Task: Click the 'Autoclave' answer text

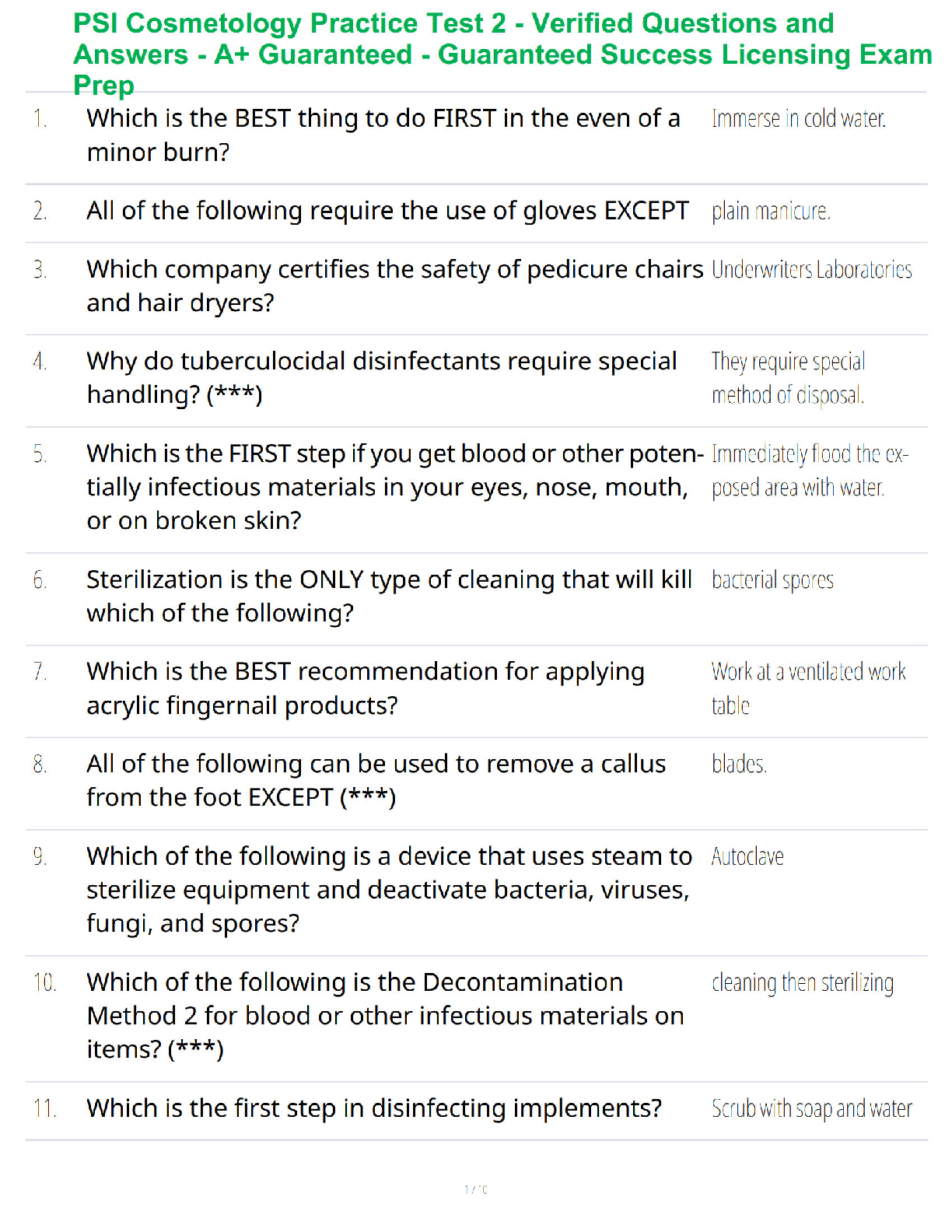Action: coord(747,857)
